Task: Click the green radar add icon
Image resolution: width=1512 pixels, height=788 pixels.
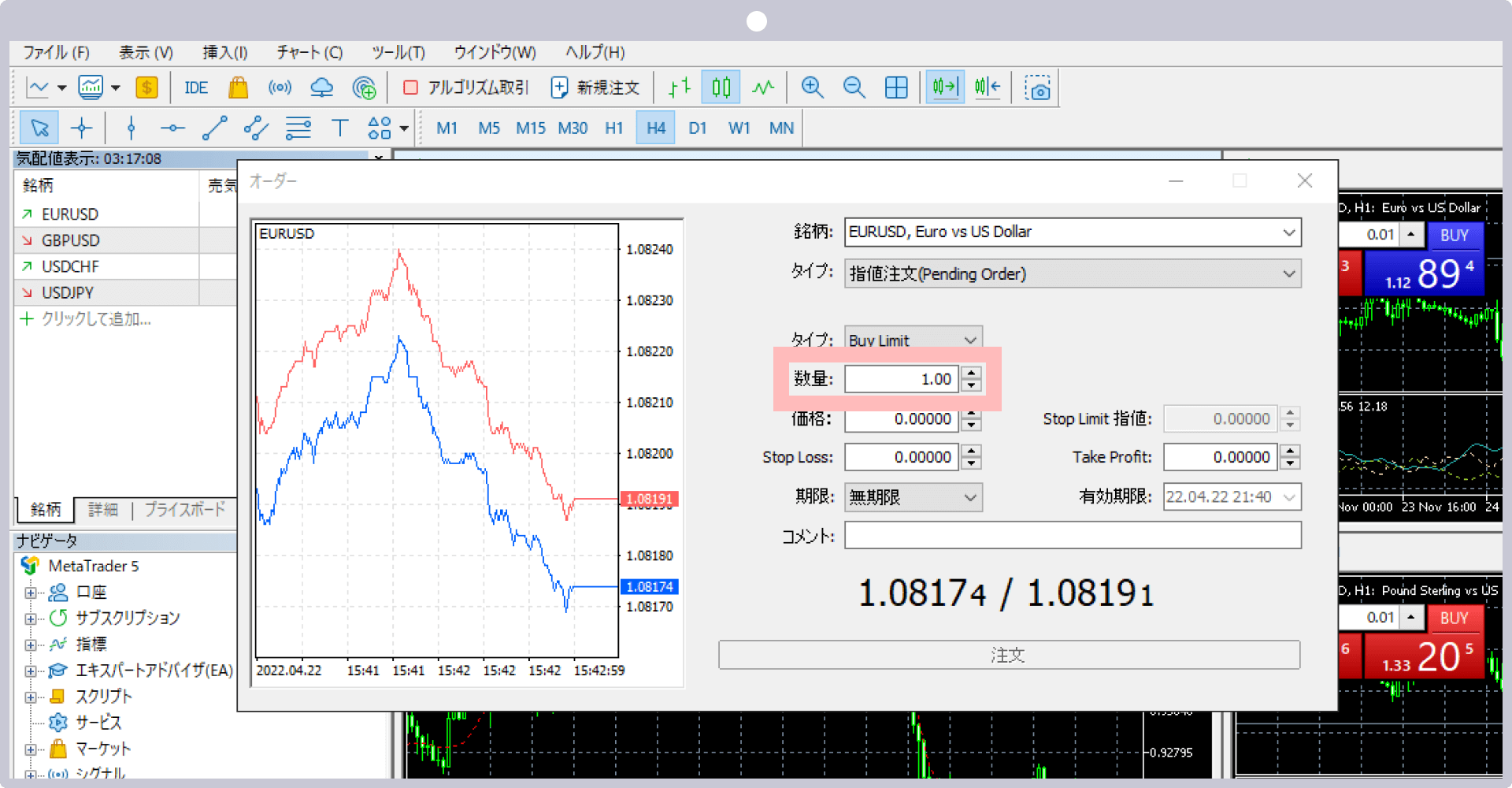Action: (364, 87)
